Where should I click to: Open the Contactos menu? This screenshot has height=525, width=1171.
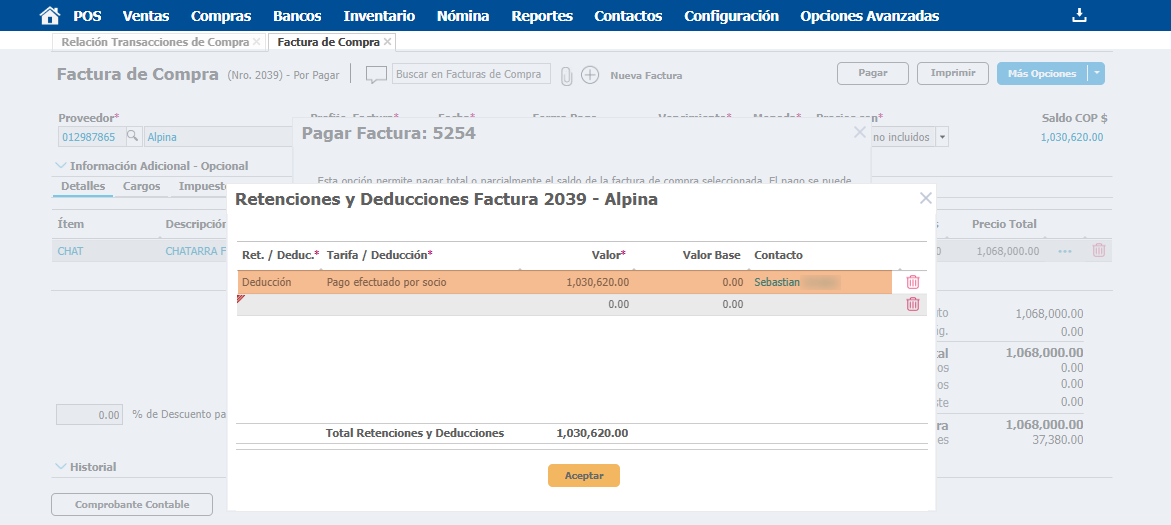[628, 16]
